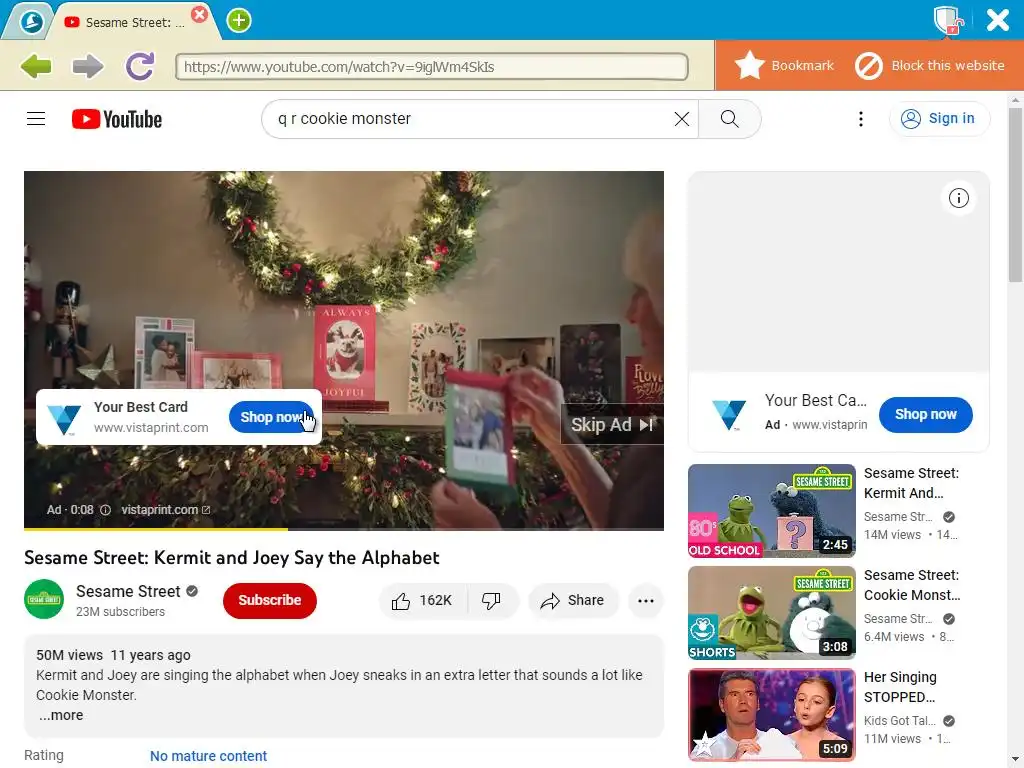Click the Bookmark star button

784,65
